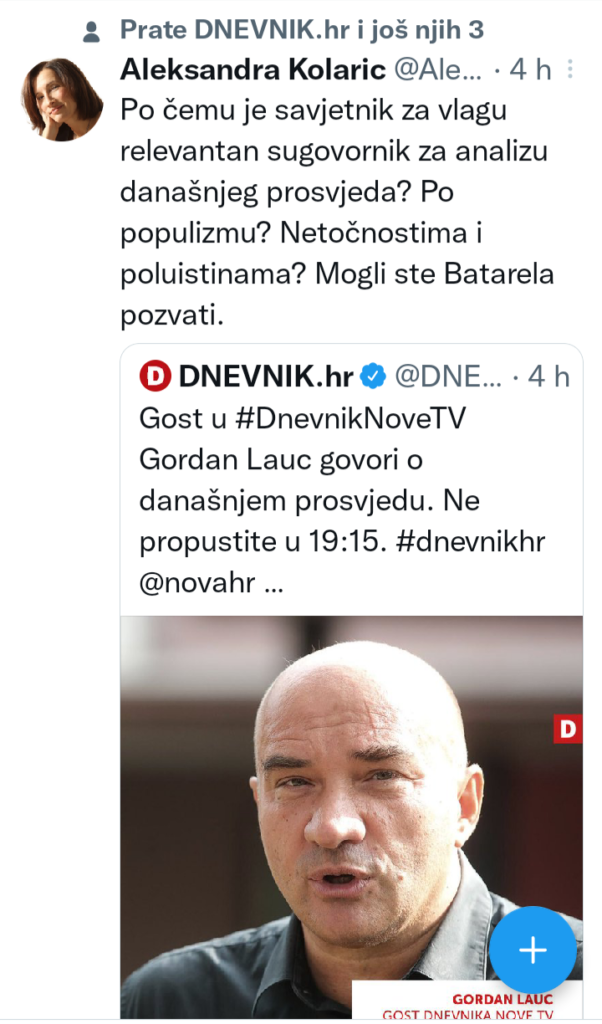Open the three-dot tweet options menu
Screen dimensions: 602x1024
click(571, 70)
